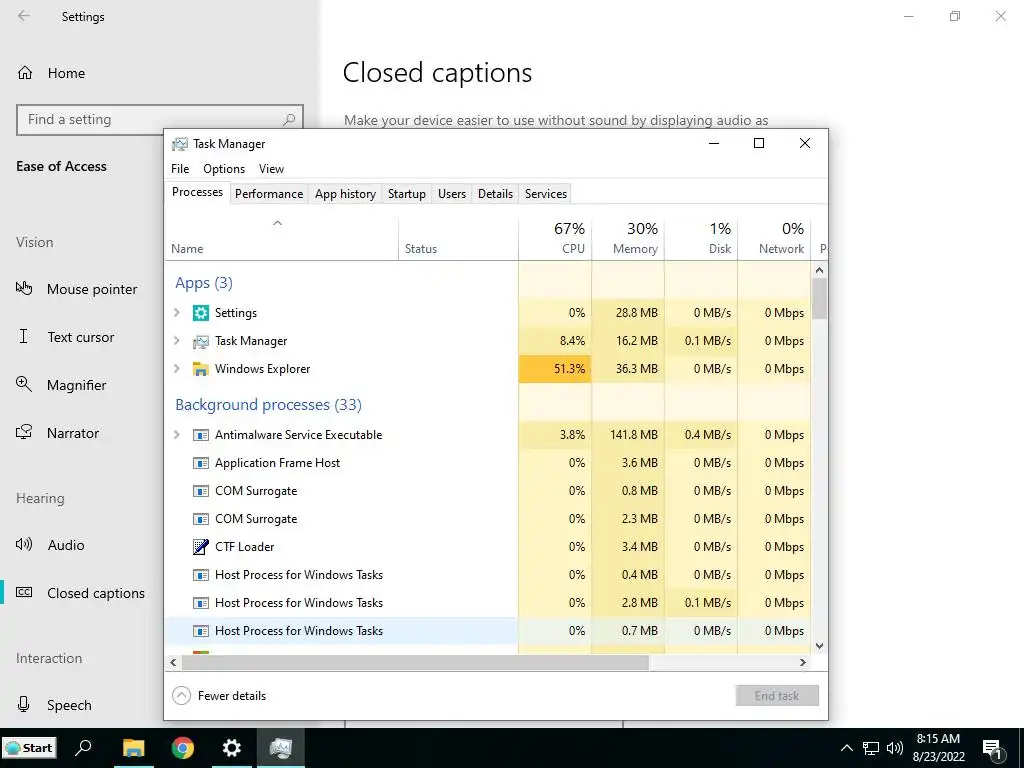Open Narrator settings icon
The image size is (1024, 768).
click(x=24, y=432)
